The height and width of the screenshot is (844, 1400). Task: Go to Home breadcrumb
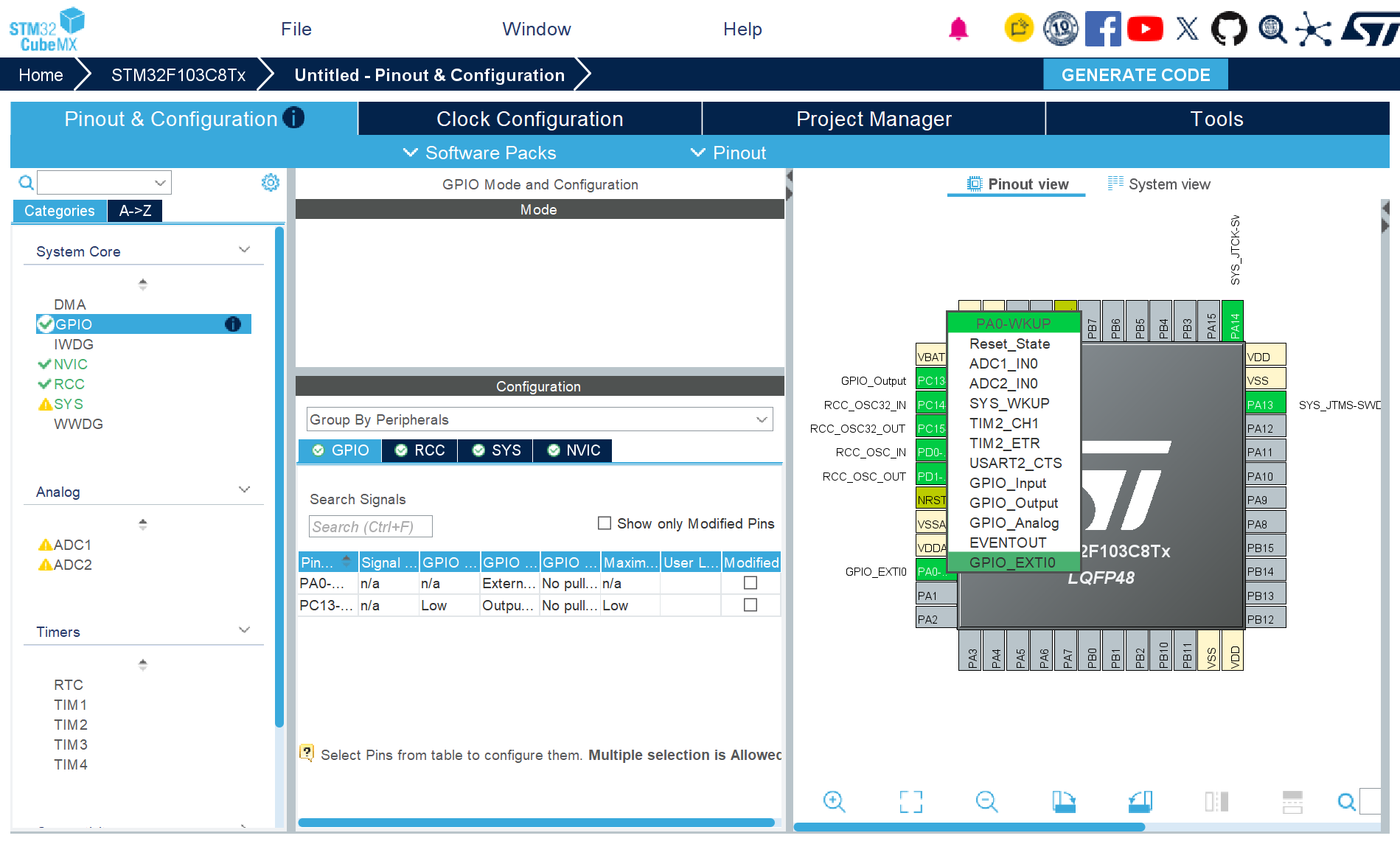point(41,75)
